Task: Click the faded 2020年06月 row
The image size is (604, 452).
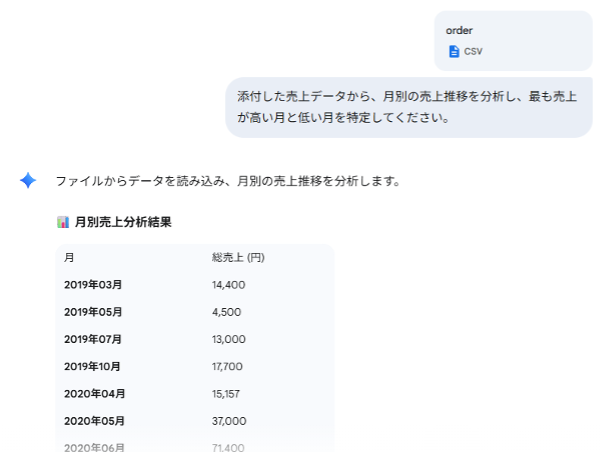Action: pyautogui.click(x=92, y=445)
